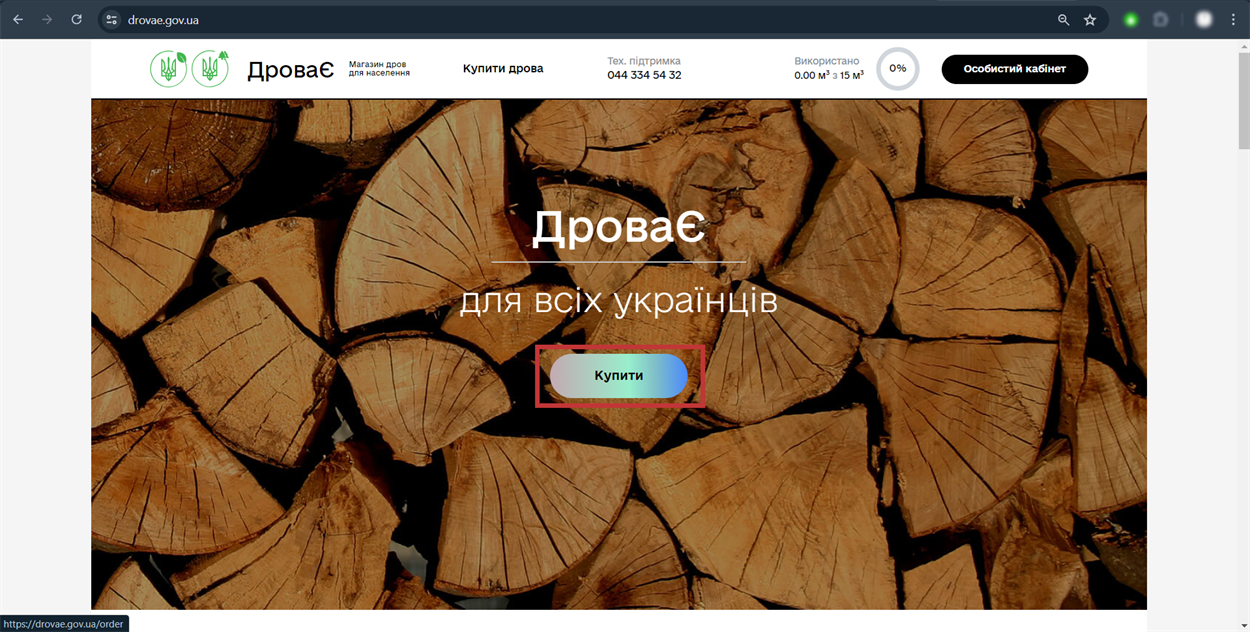Click the gradient Купити button
1250x632 pixels.
(619, 376)
